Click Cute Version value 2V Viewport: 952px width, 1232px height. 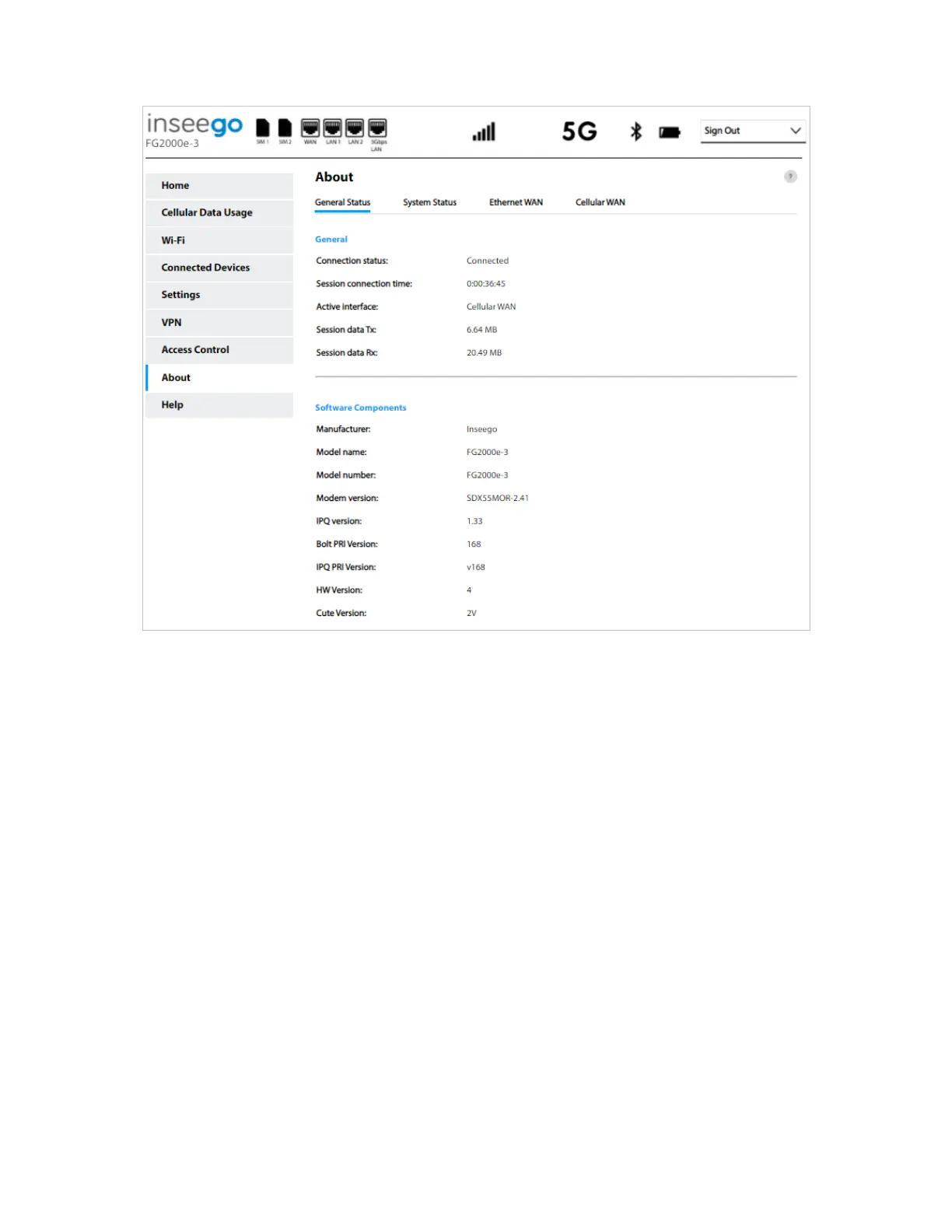tap(471, 613)
